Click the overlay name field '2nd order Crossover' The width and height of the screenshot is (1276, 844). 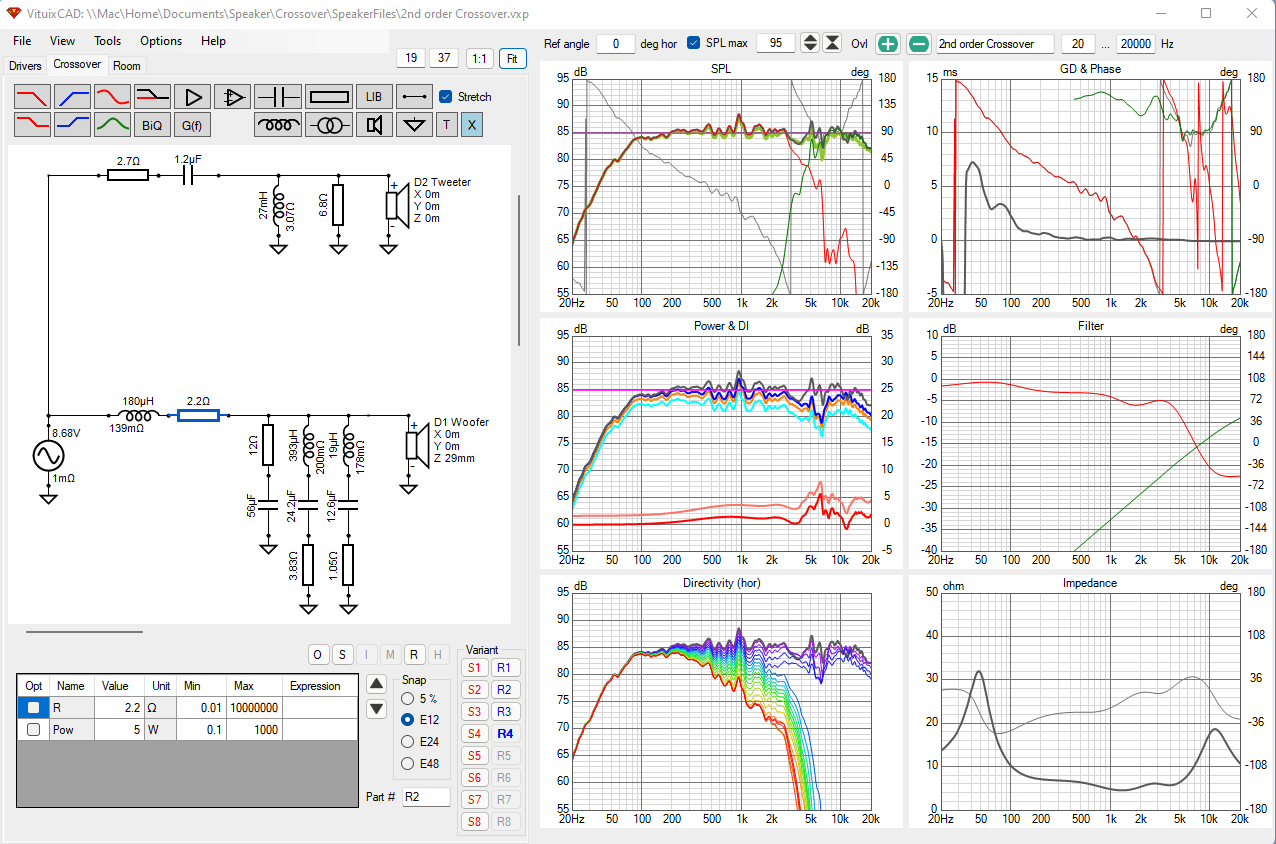[x=995, y=44]
